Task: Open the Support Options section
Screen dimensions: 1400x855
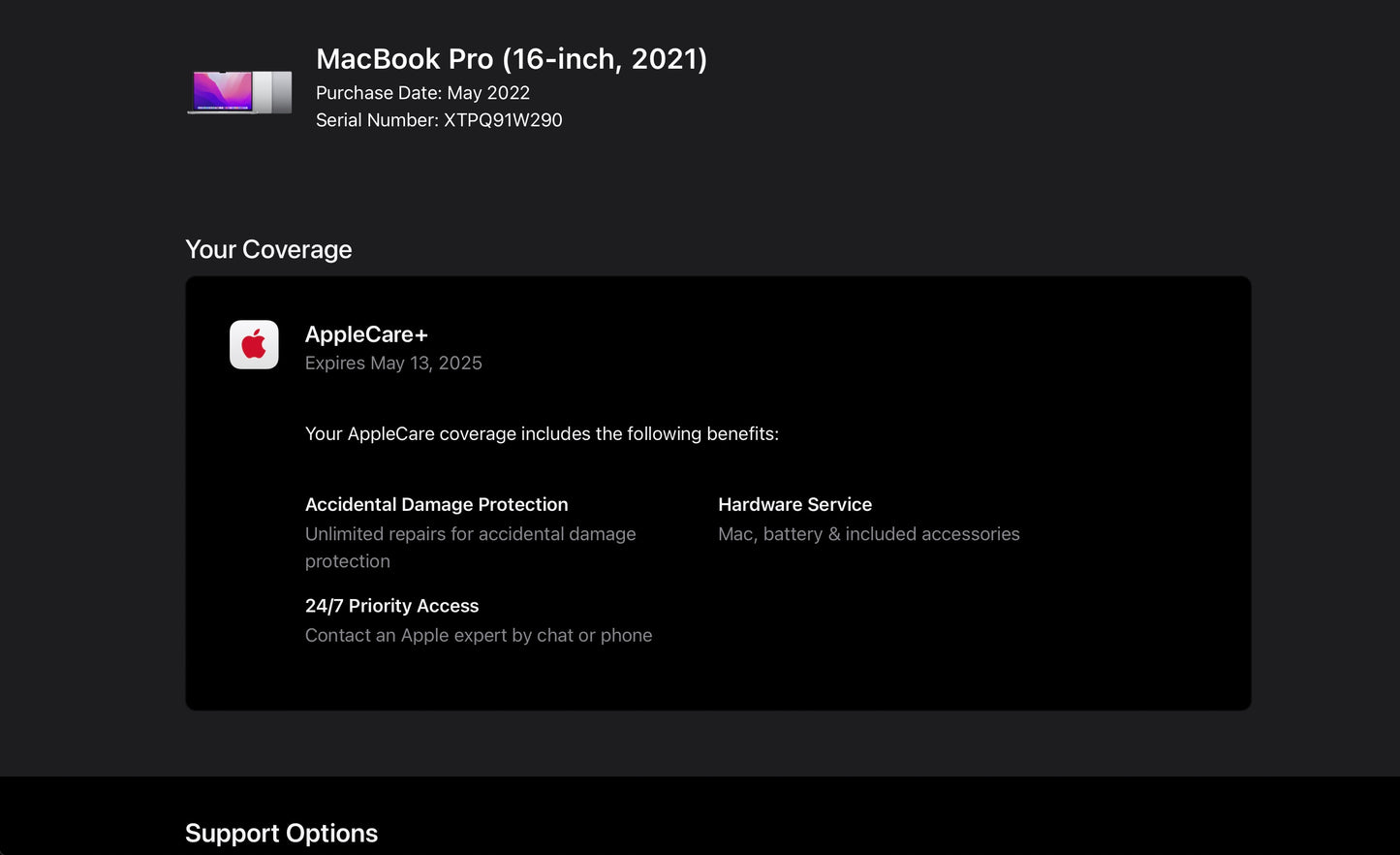Action: point(281,833)
